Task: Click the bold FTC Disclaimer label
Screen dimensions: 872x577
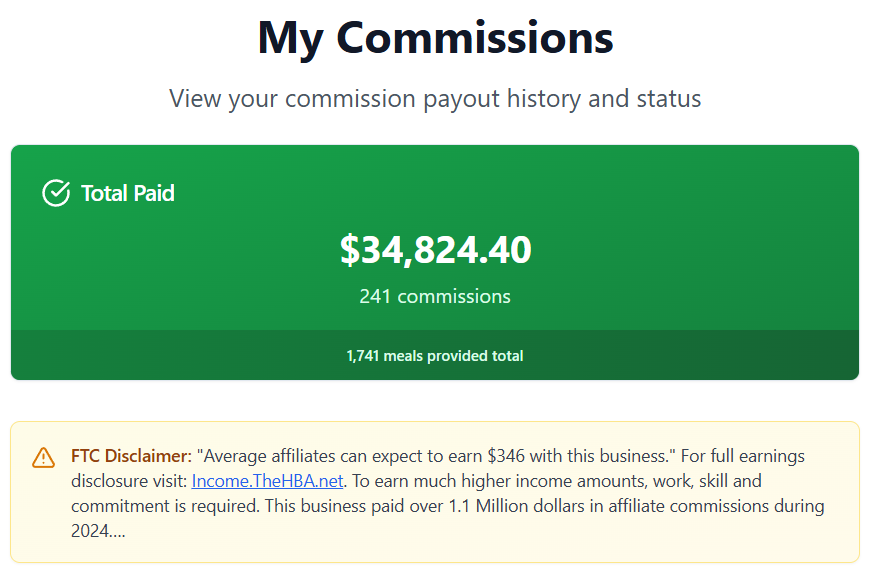Action: 131,456
